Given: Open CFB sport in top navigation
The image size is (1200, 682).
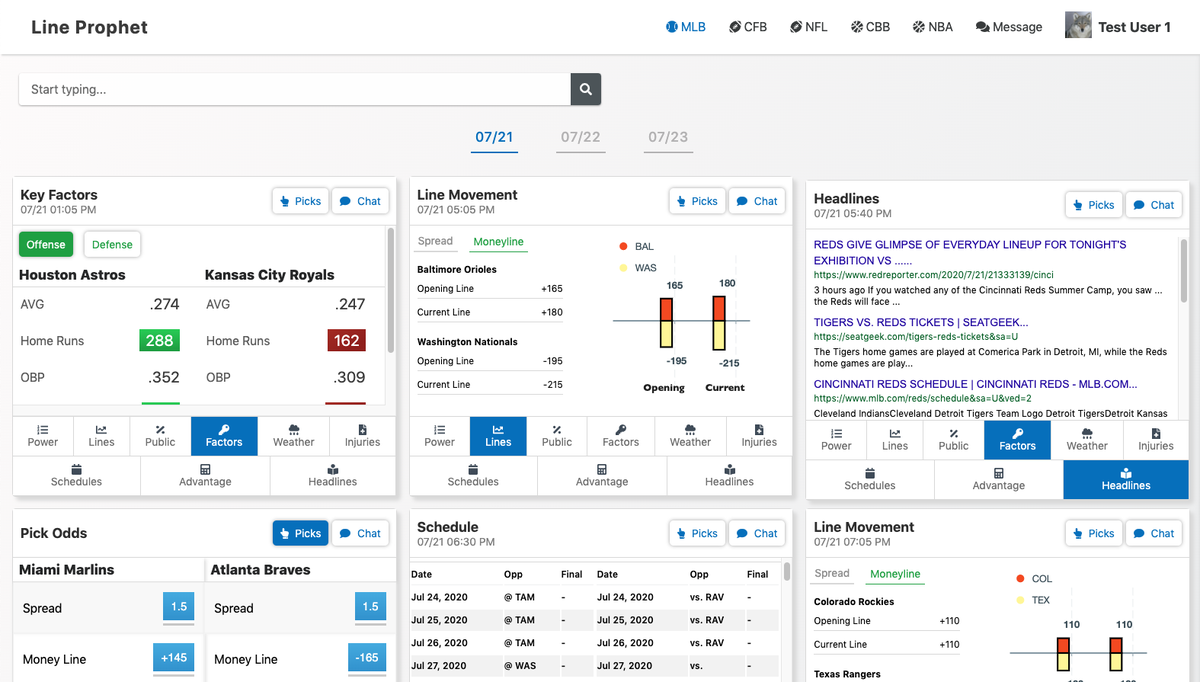Looking at the screenshot, I should coord(748,27).
